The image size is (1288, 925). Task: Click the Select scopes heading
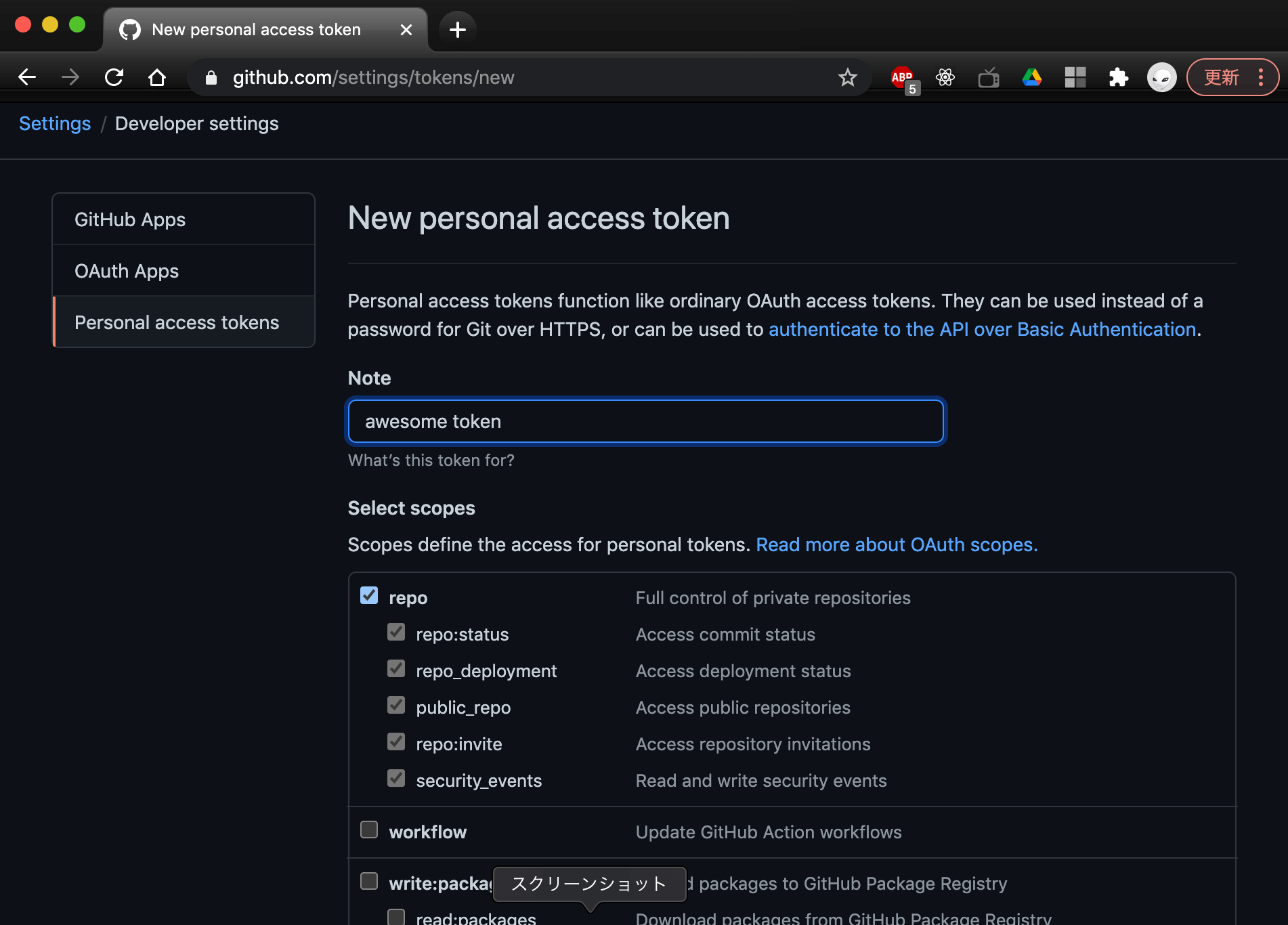click(412, 508)
